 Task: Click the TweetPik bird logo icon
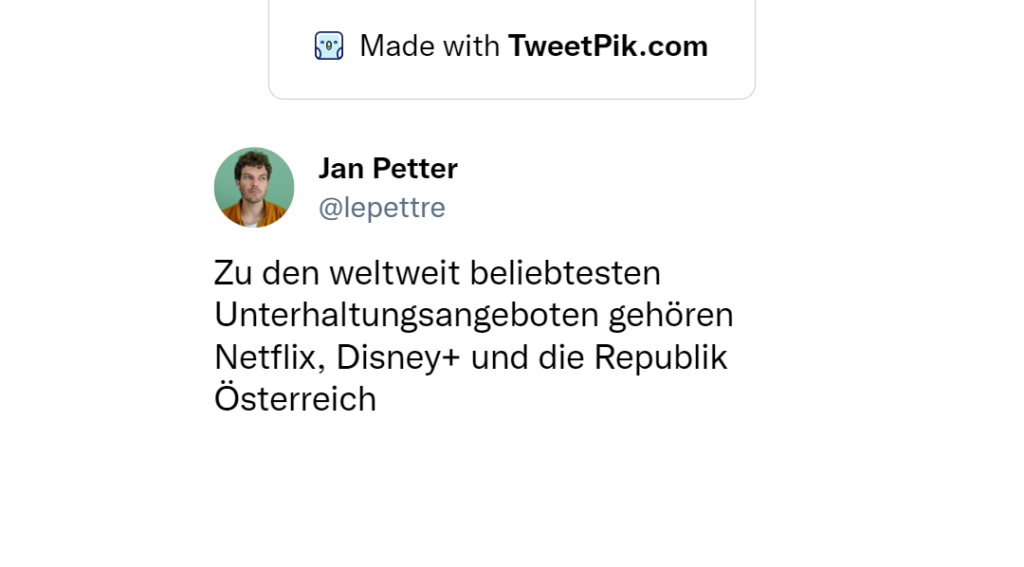coord(329,46)
